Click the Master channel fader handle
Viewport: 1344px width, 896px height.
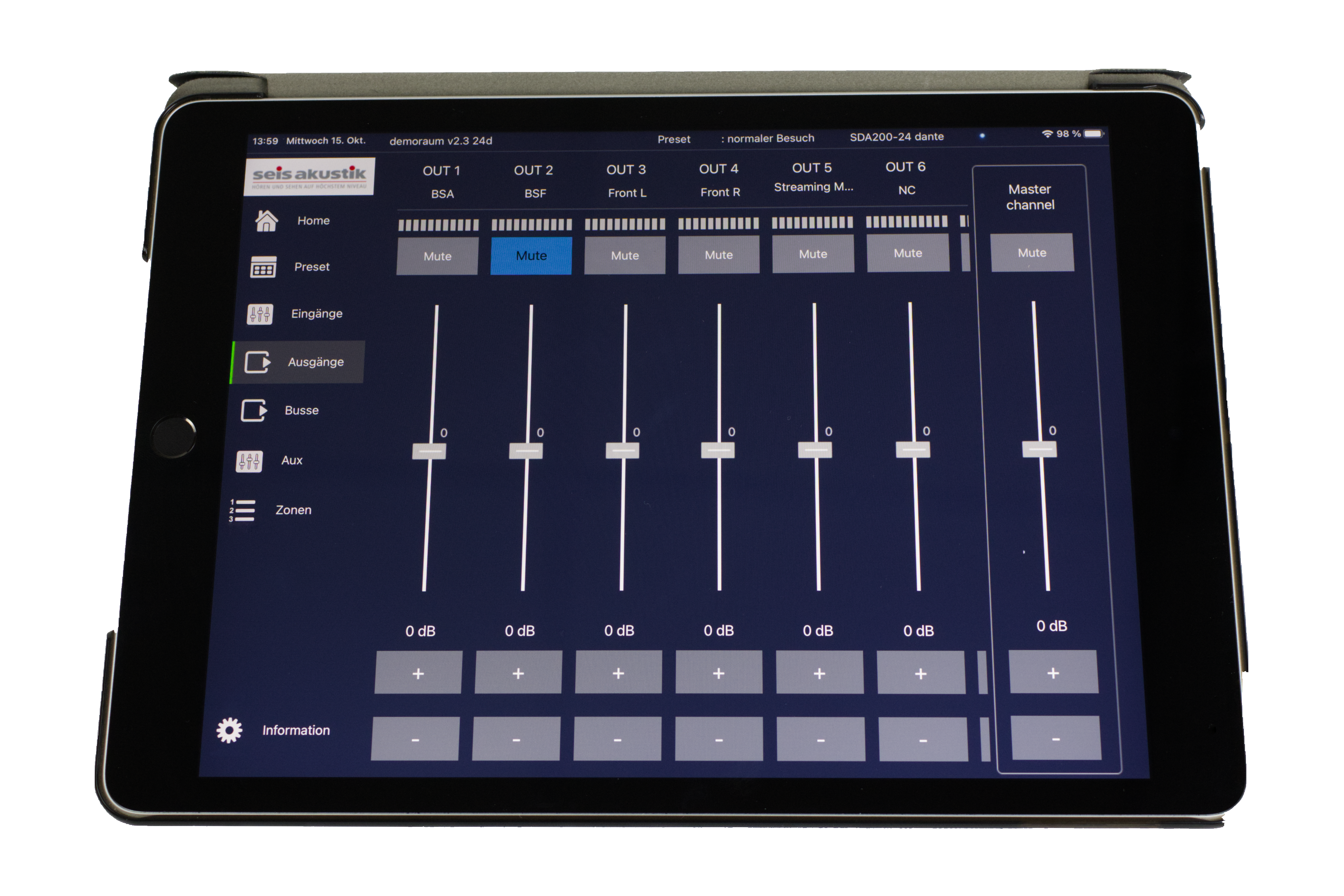coord(1039,449)
